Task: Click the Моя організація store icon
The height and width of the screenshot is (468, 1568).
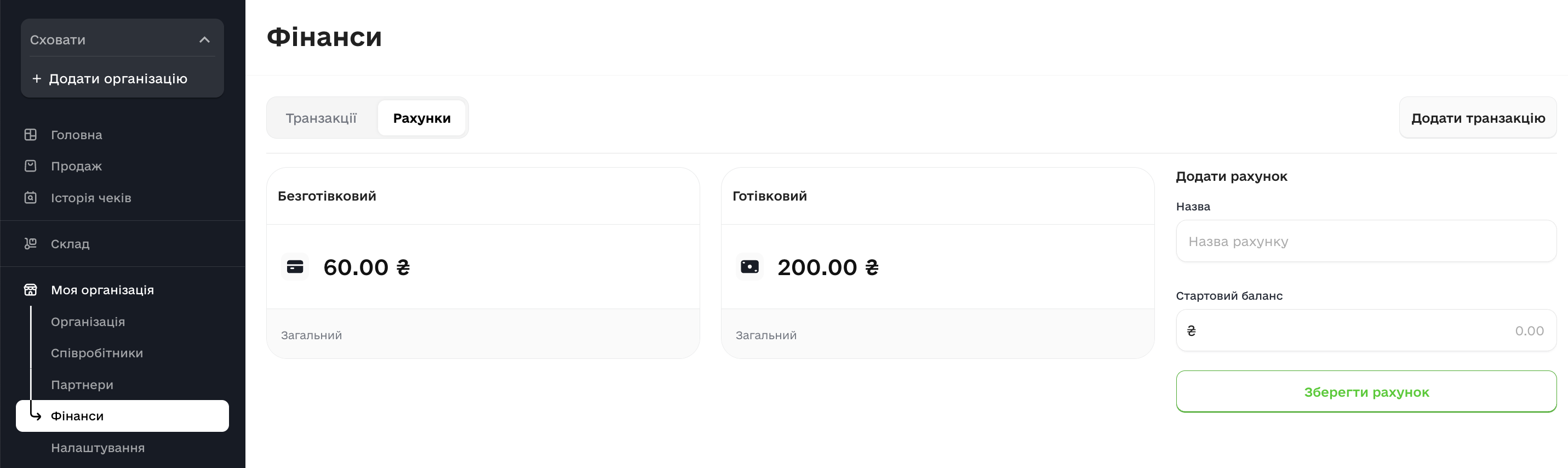Action: pyautogui.click(x=31, y=290)
